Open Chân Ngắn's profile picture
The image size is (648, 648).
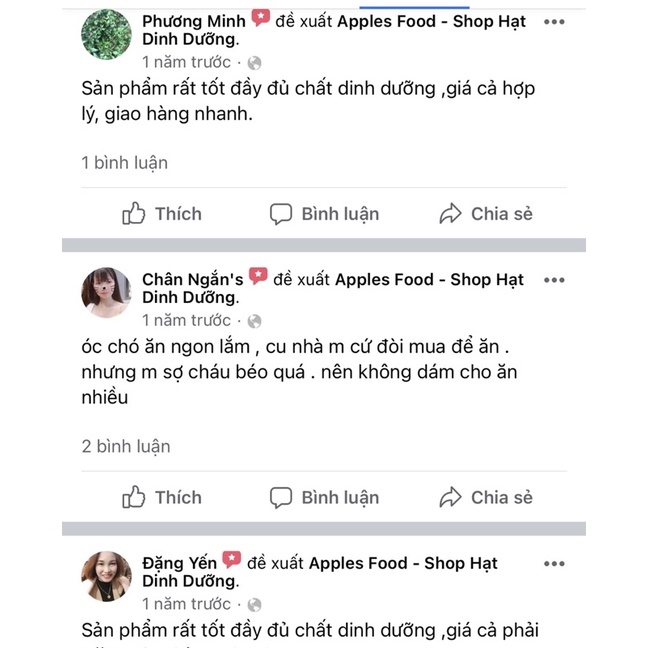point(106,293)
